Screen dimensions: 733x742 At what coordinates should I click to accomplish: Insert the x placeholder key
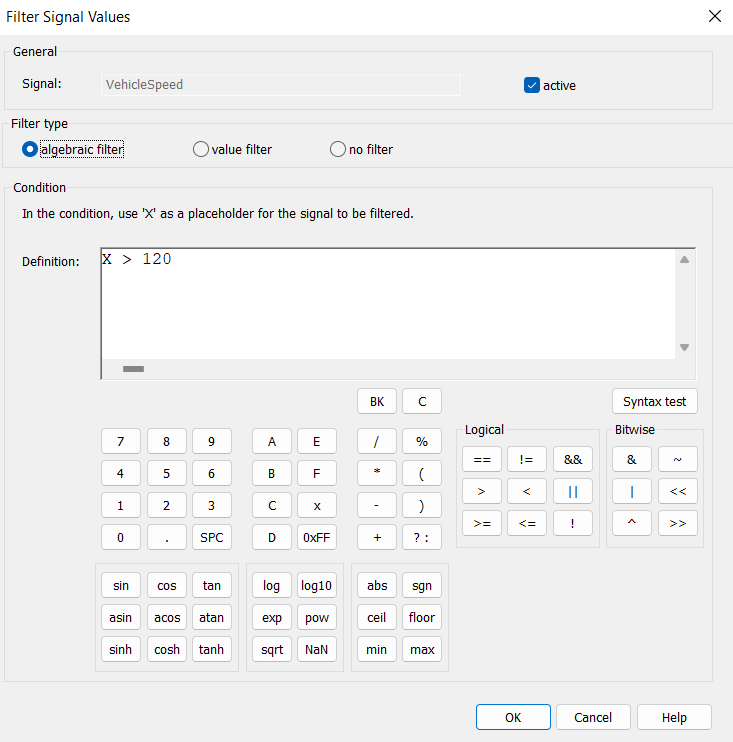pos(317,505)
